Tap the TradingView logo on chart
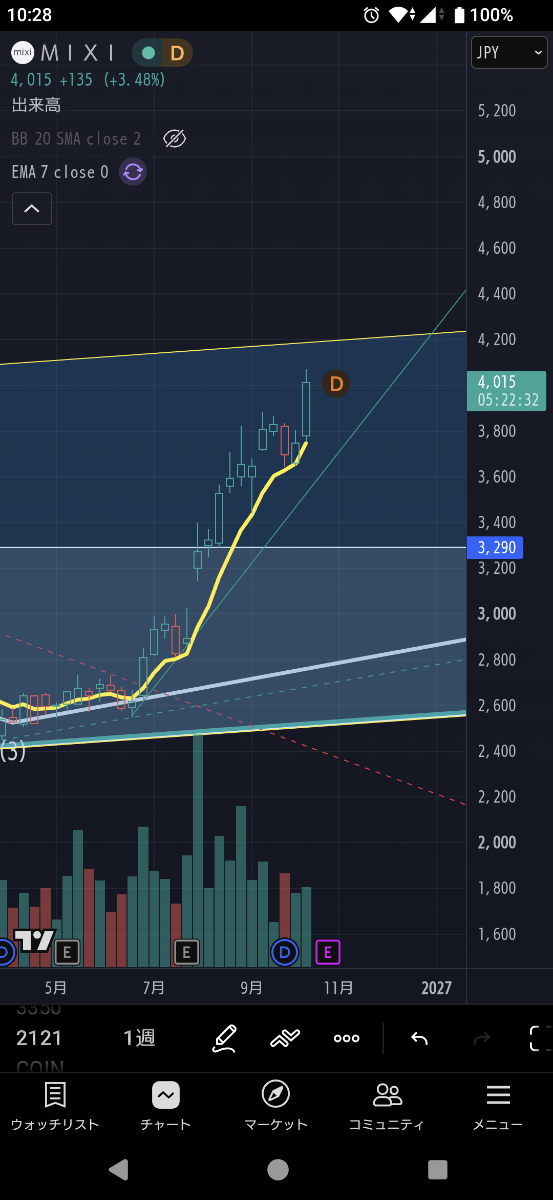The width and height of the screenshot is (553, 1200). (35, 941)
